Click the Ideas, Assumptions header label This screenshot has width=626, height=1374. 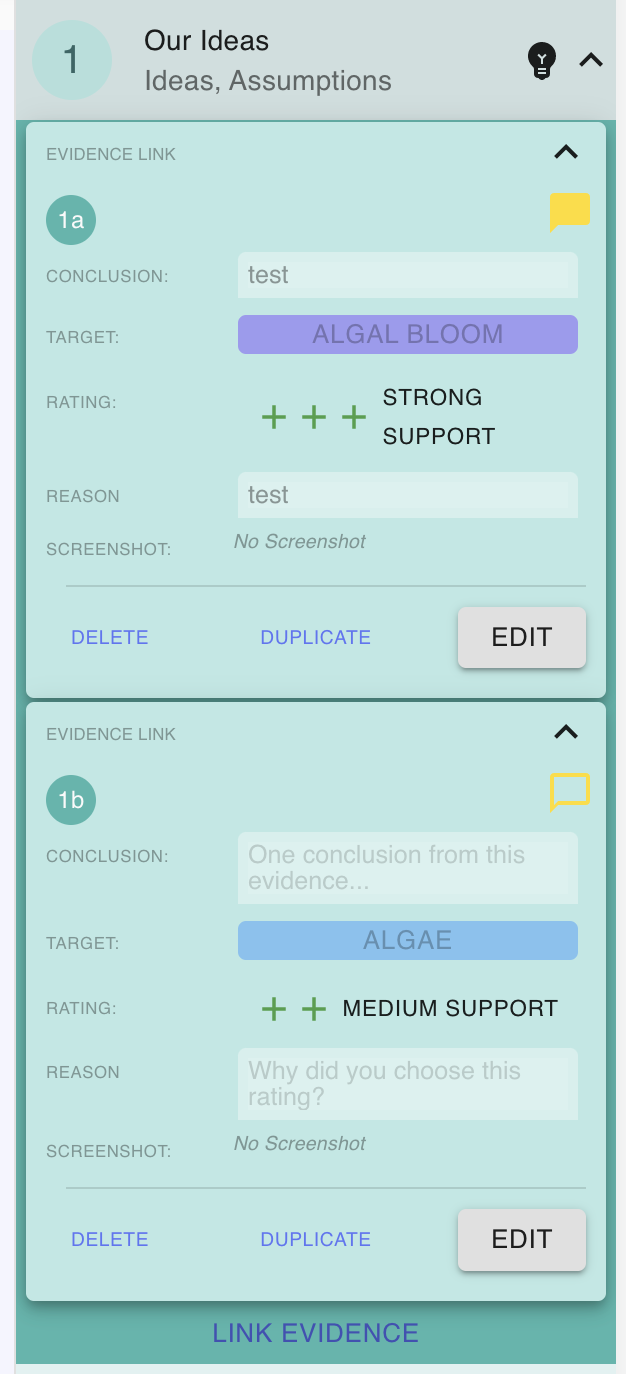(x=268, y=80)
